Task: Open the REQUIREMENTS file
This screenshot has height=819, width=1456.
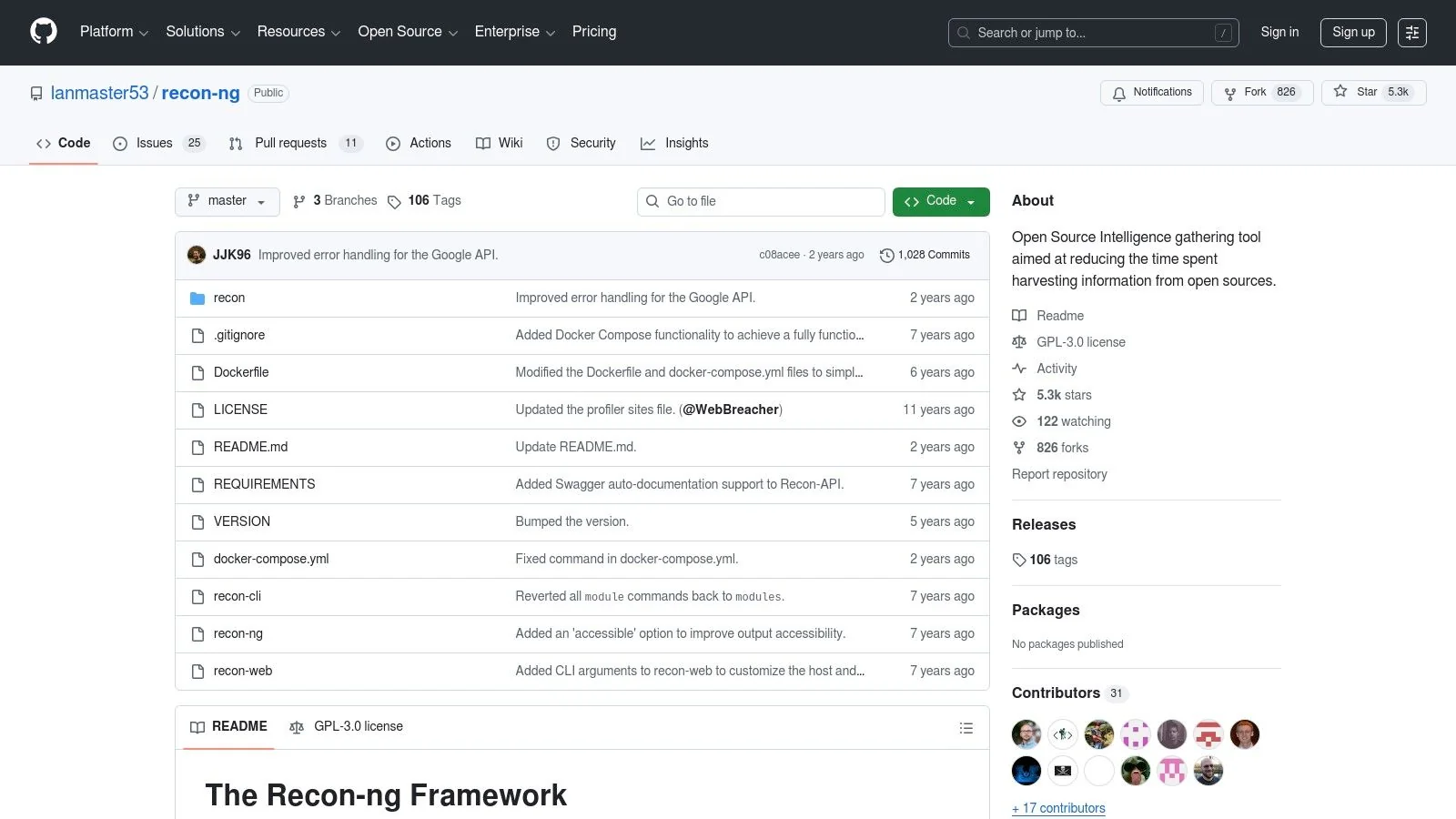Action: 264,484
